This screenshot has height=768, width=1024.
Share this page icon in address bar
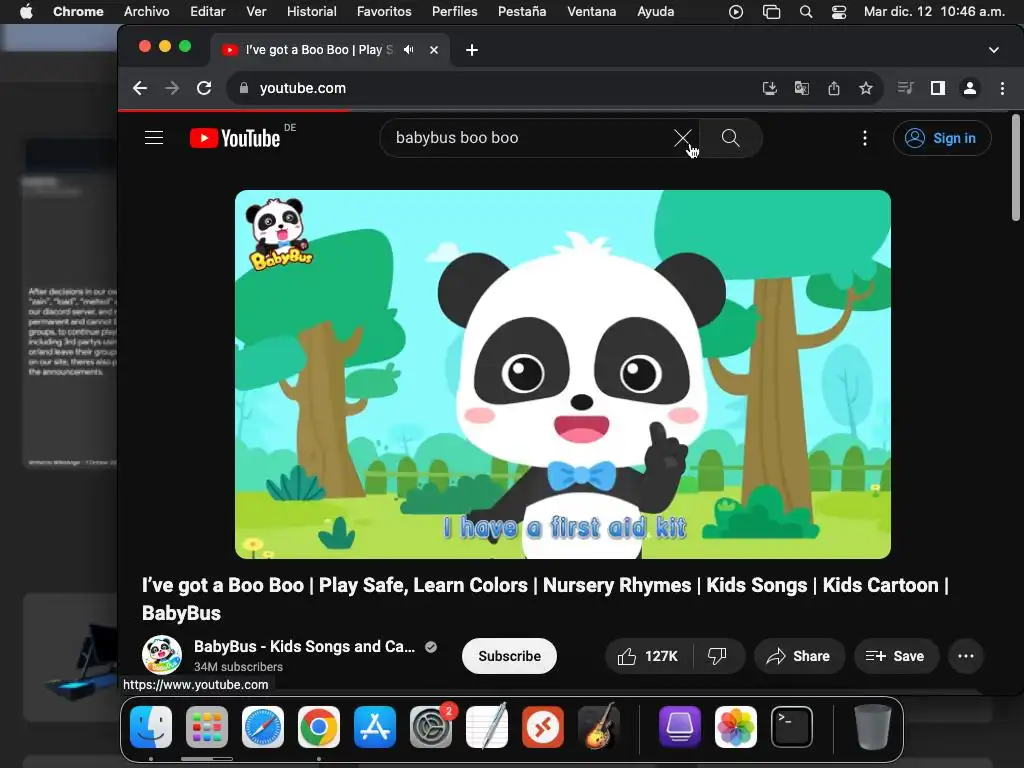click(834, 88)
